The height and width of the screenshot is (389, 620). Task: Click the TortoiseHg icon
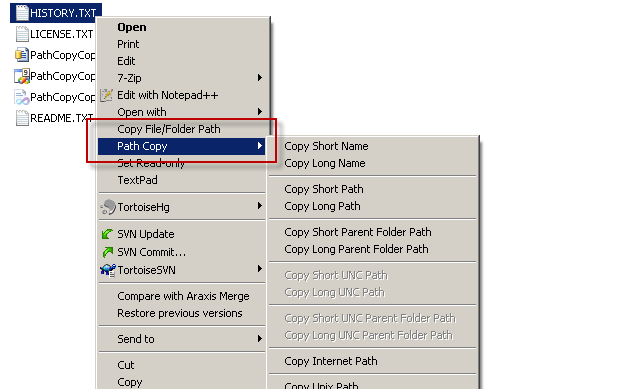108,207
